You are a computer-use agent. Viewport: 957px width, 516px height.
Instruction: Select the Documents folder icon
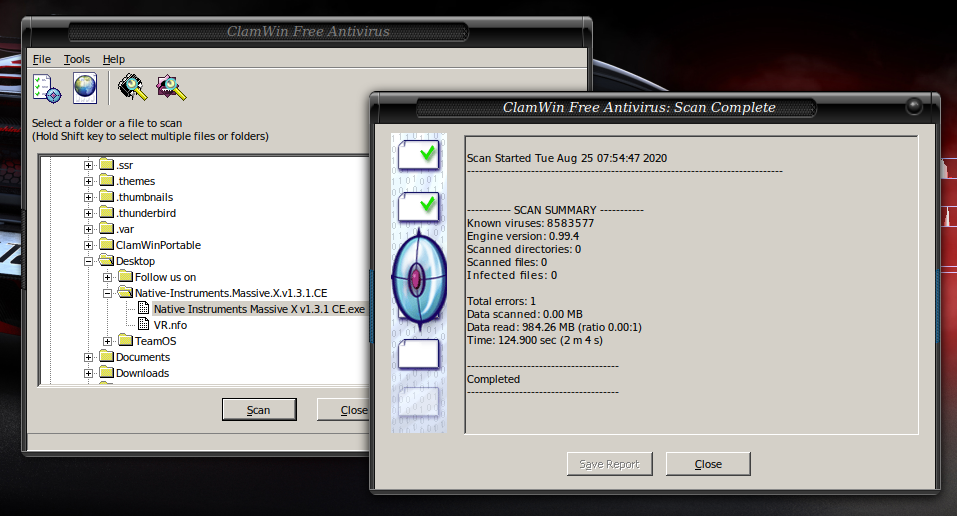pos(107,356)
